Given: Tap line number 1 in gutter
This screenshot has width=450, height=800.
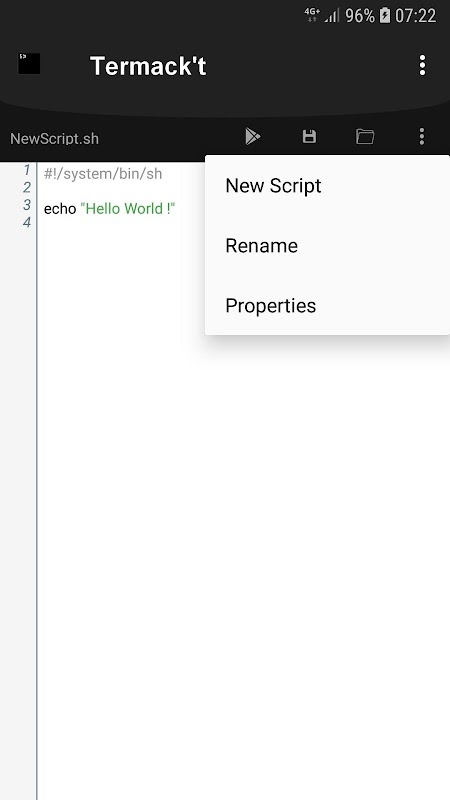Looking at the screenshot, I should 27,170.
